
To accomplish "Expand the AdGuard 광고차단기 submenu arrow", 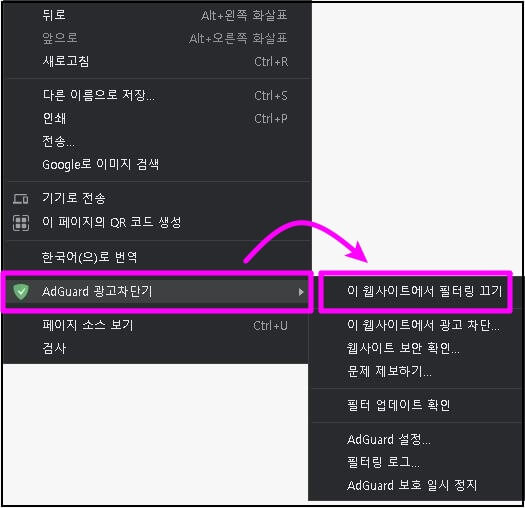I will (301, 292).
